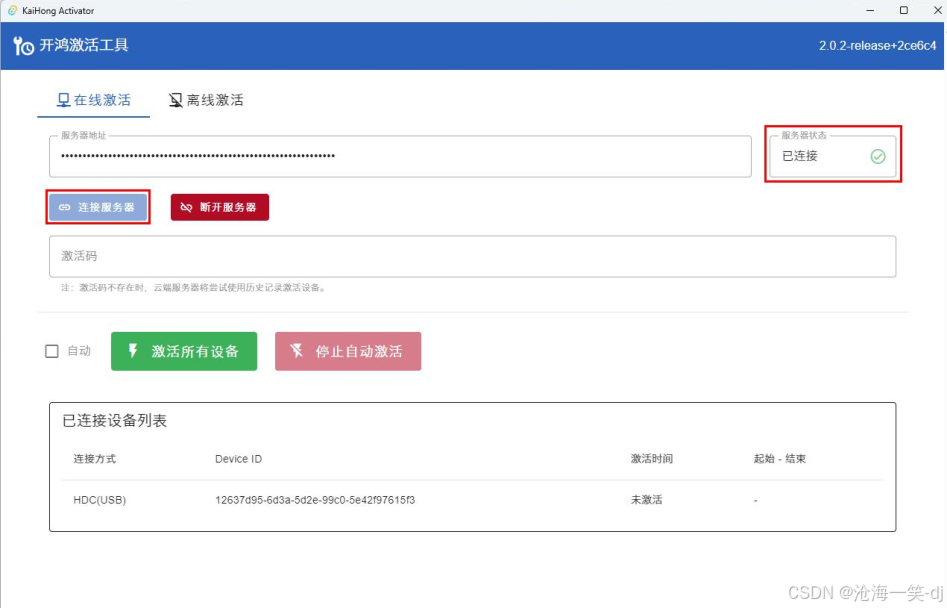Image resolution: width=947 pixels, height=608 pixels.
Task: Click the wrench-clock logo beside 开鸿激活工具
Action: pyautogui.click(x=24, y=46)
